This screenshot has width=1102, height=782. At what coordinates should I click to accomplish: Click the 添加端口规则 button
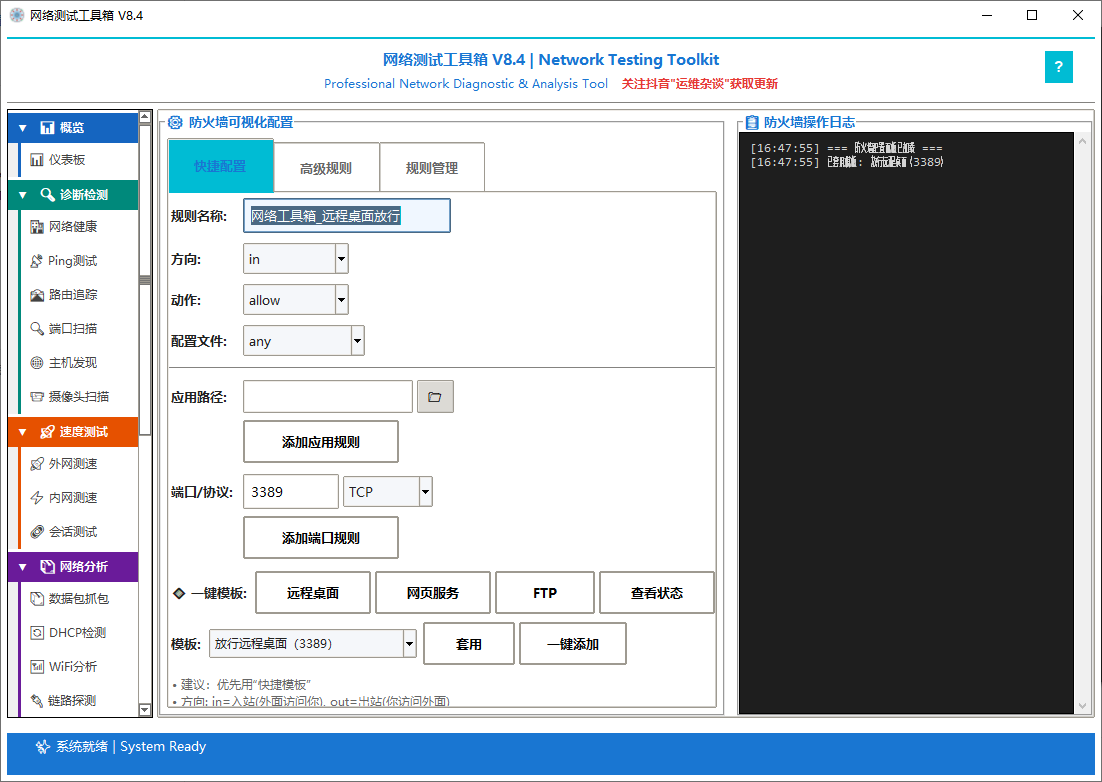[320, 538]
